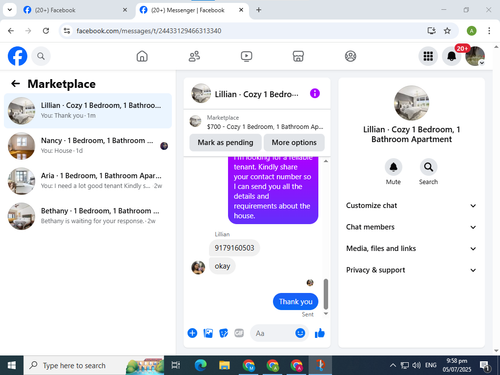
Task: Open Nancy - 1 Bedroom conversation
Action: click(x=88, y=146)
